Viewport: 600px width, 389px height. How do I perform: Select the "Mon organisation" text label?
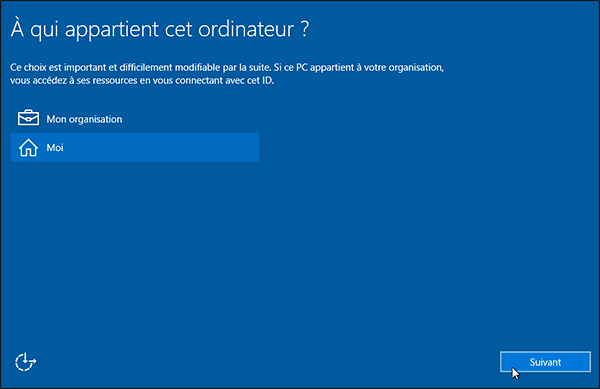coord(84,119)
